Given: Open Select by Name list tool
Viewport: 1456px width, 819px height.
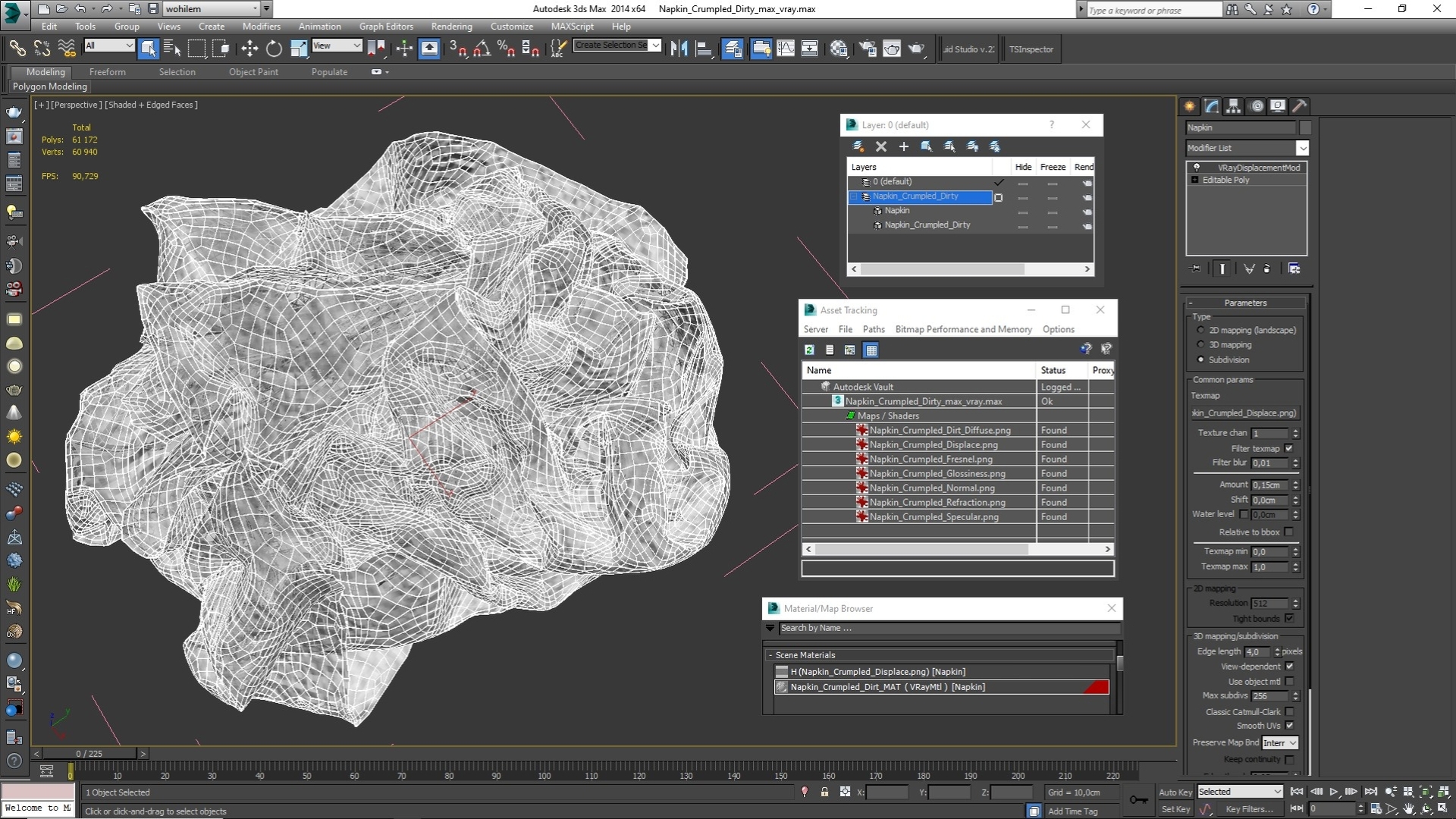Looking at the screenshot, I should (x=172, y=49).
